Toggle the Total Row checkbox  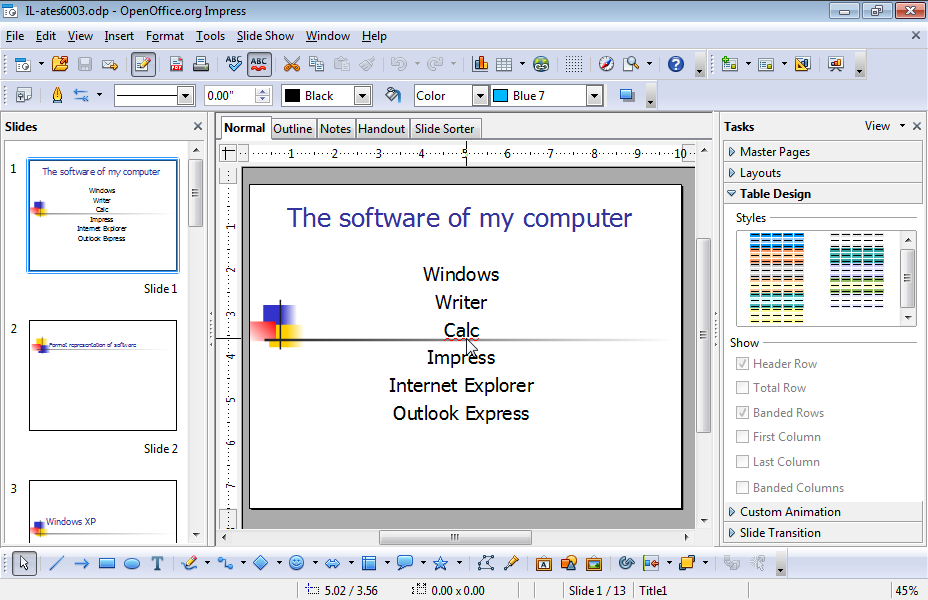coord(742,388)
